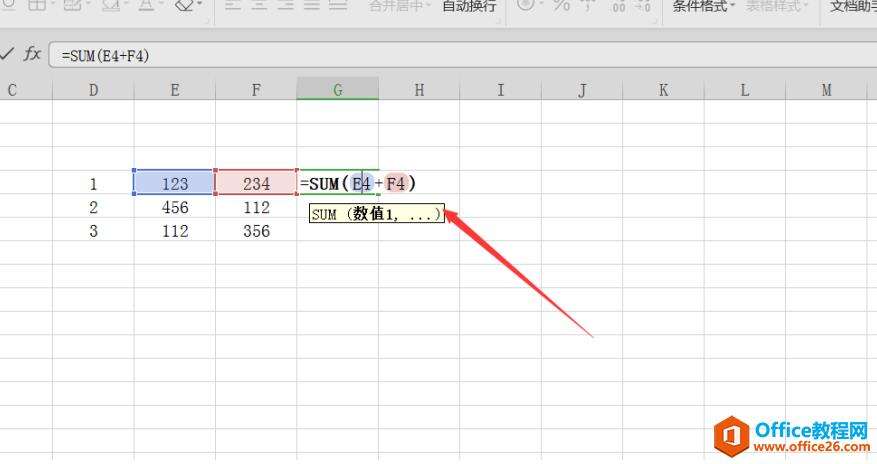The image size is (877, 464).
Task: Select column L header
Action: click(744, 89)
